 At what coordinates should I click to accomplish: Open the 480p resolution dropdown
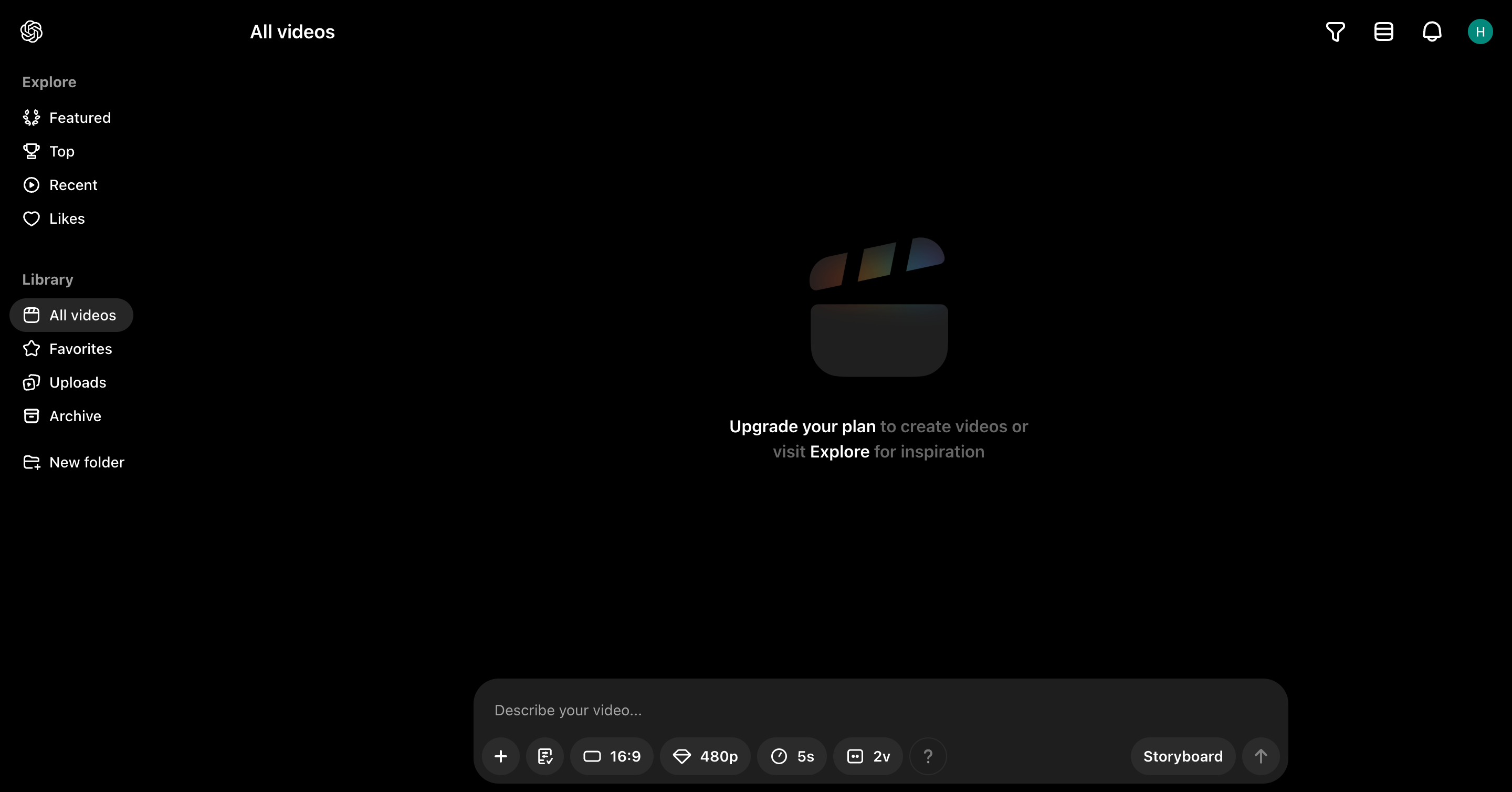(705, 756)
